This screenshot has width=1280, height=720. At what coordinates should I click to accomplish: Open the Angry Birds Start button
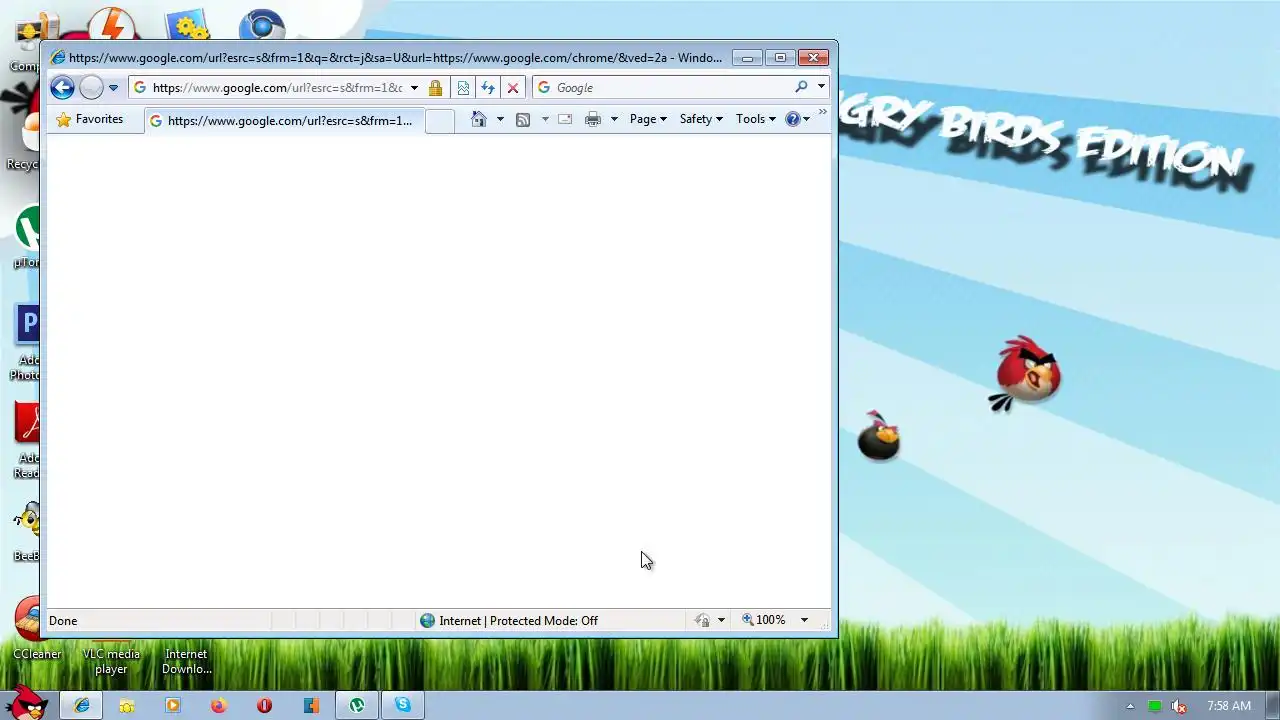(25, 704)
